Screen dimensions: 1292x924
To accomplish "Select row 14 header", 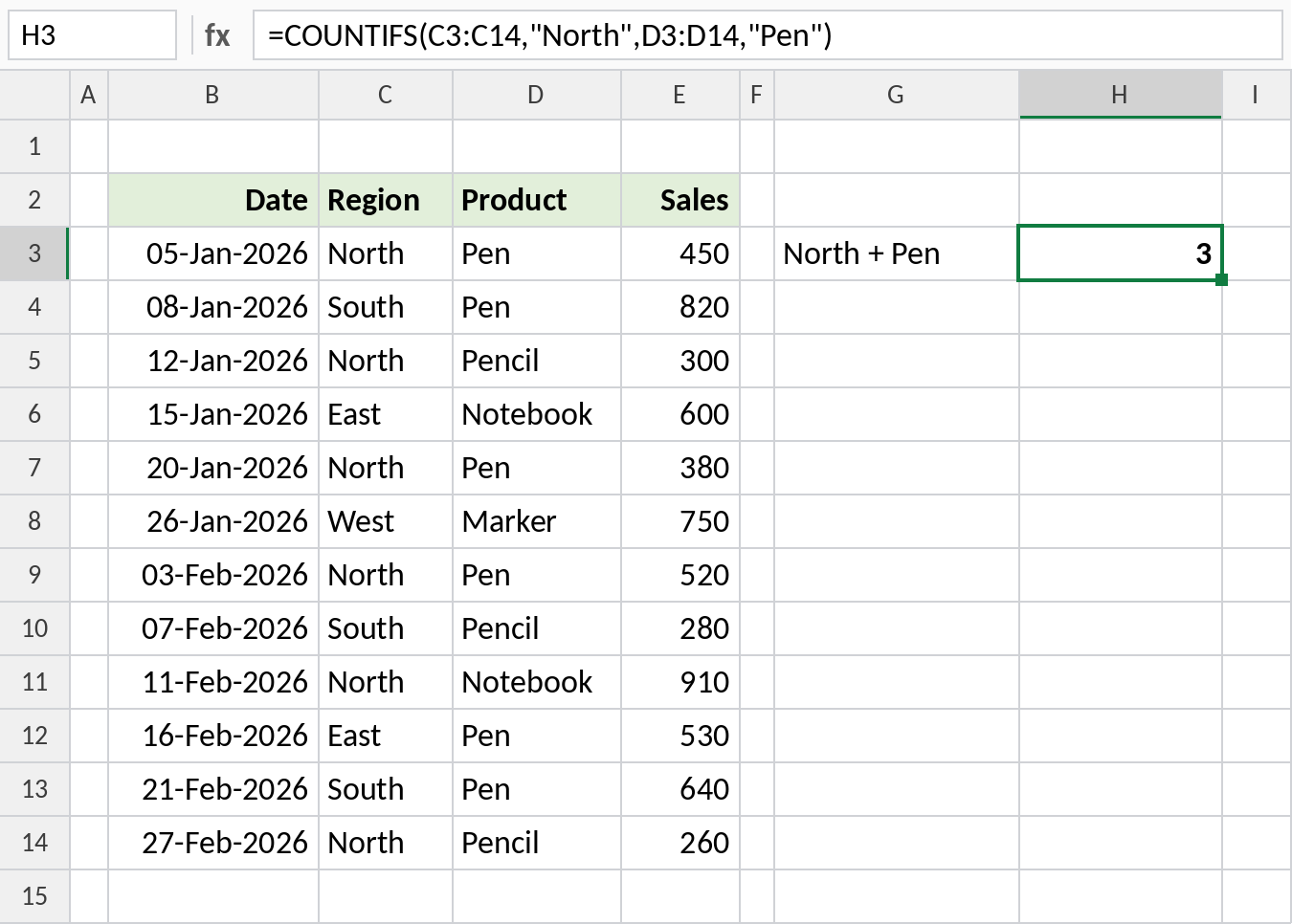I will pos(34,843).
